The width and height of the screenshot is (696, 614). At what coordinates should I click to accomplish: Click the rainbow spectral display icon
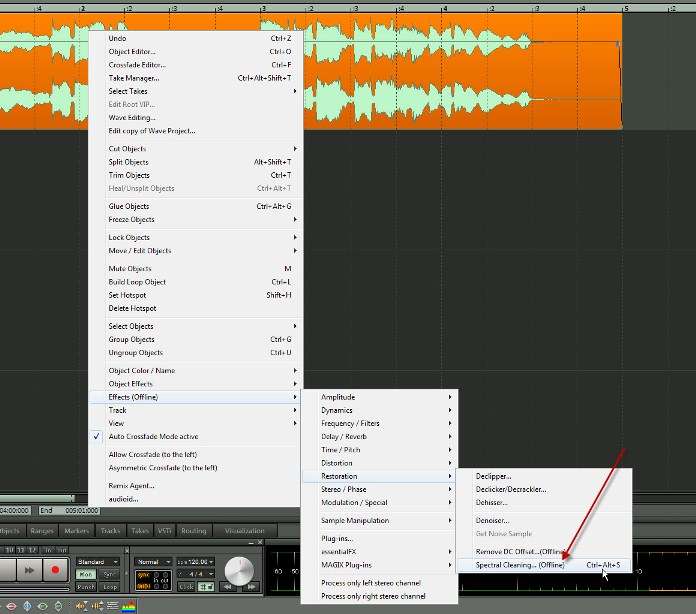pos(129,606)
